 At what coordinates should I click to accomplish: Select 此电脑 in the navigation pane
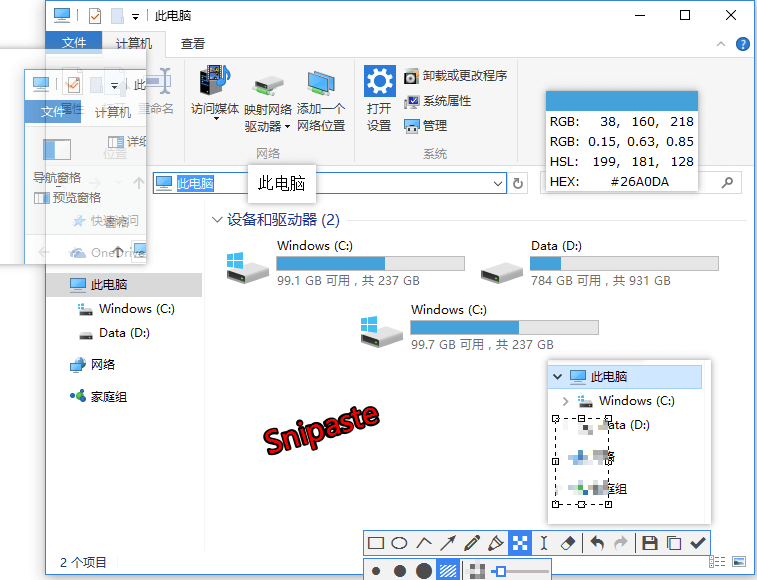click(x=125, y=284)
